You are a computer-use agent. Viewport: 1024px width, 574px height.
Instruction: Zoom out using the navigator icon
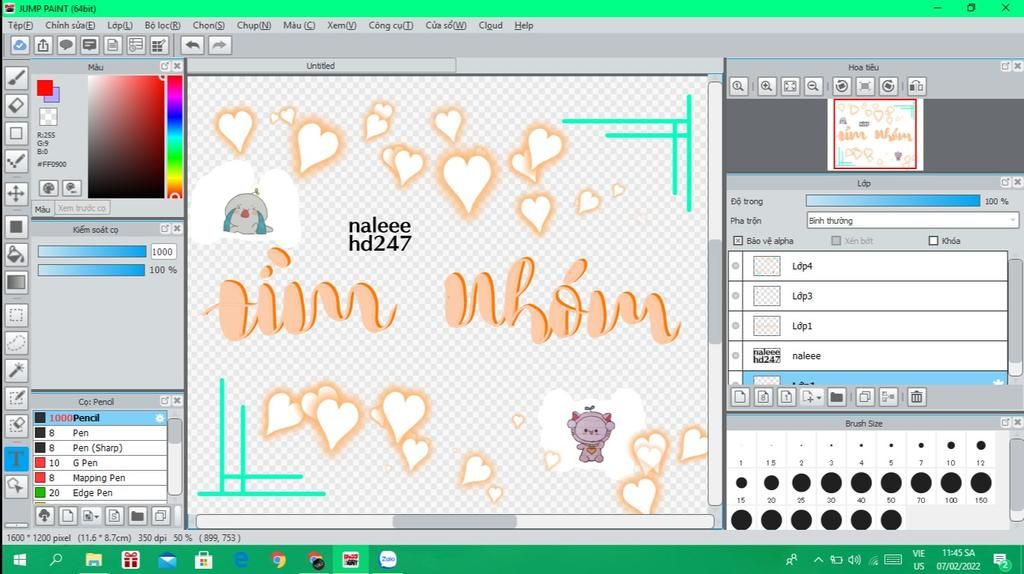pos(813,86)
